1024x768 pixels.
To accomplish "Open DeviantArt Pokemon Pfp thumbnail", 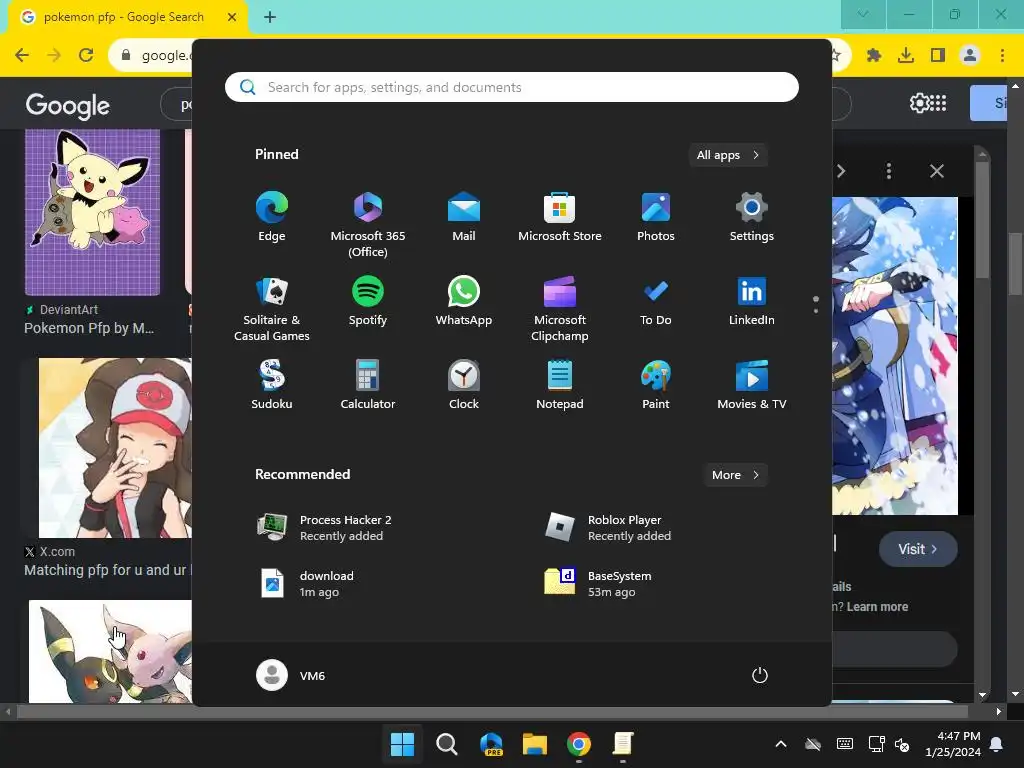I will click(92, 212).
